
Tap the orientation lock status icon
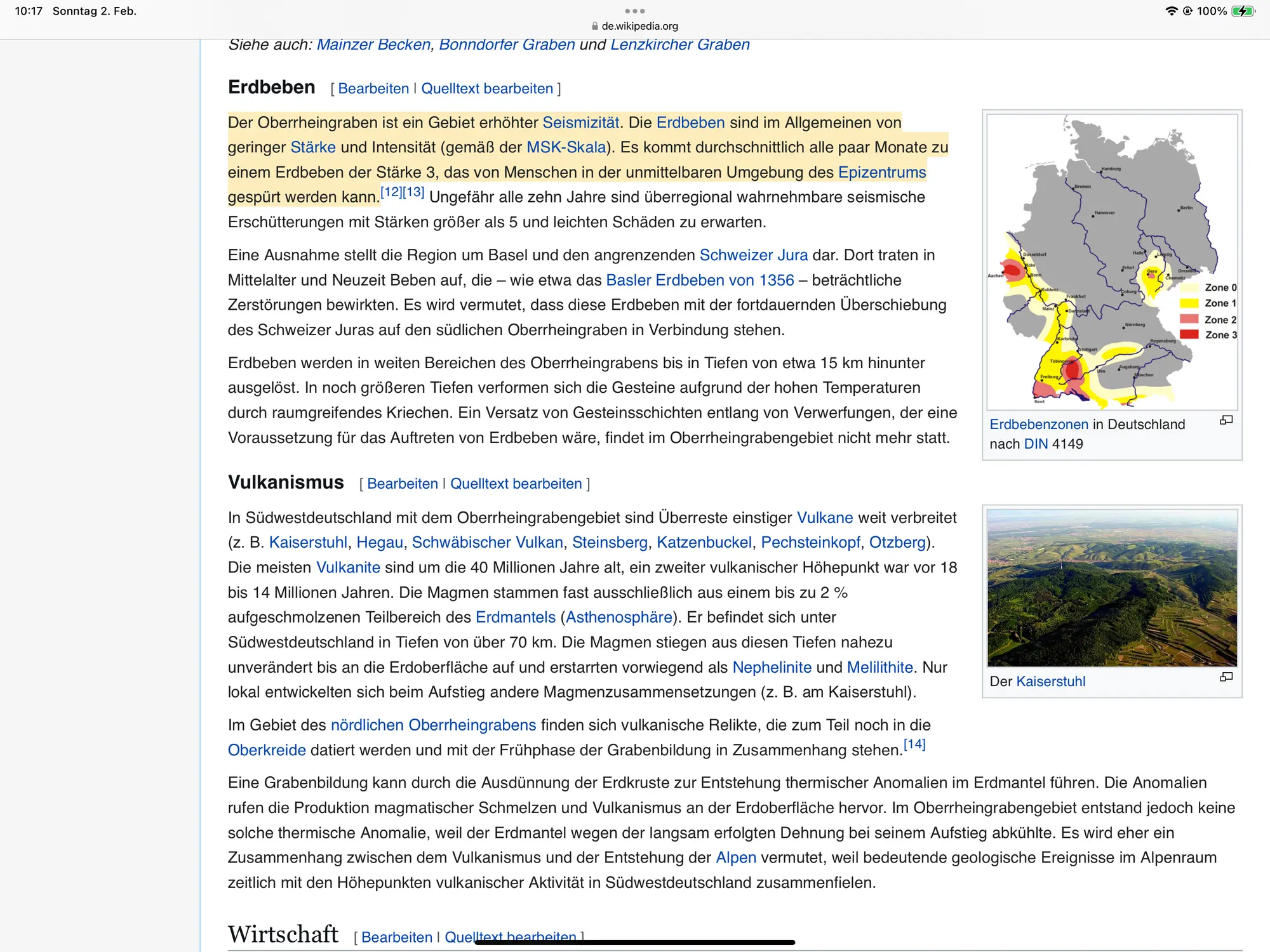coord(1187,11)
